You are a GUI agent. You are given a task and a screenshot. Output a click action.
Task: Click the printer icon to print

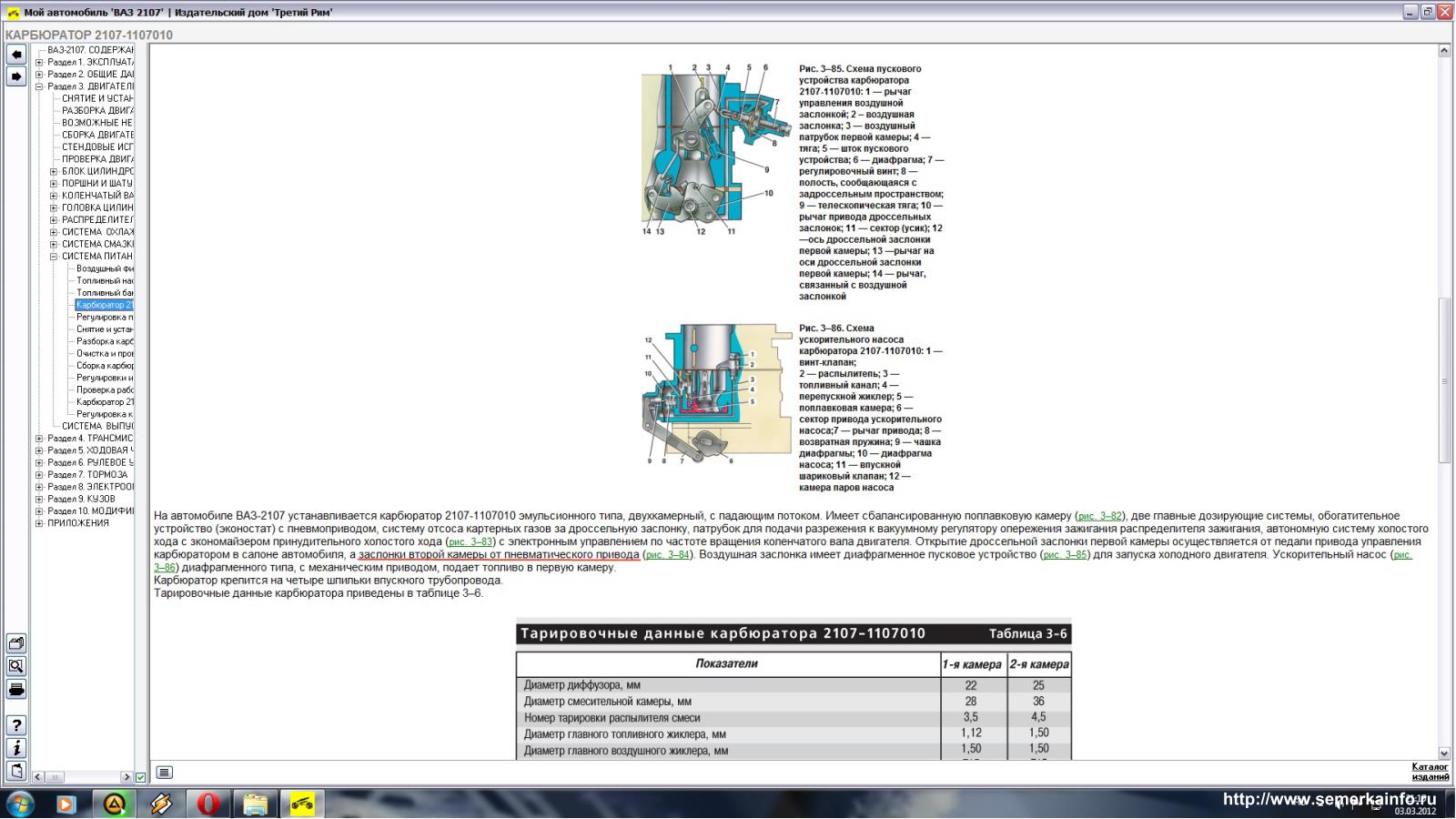[x=16, y=689]
